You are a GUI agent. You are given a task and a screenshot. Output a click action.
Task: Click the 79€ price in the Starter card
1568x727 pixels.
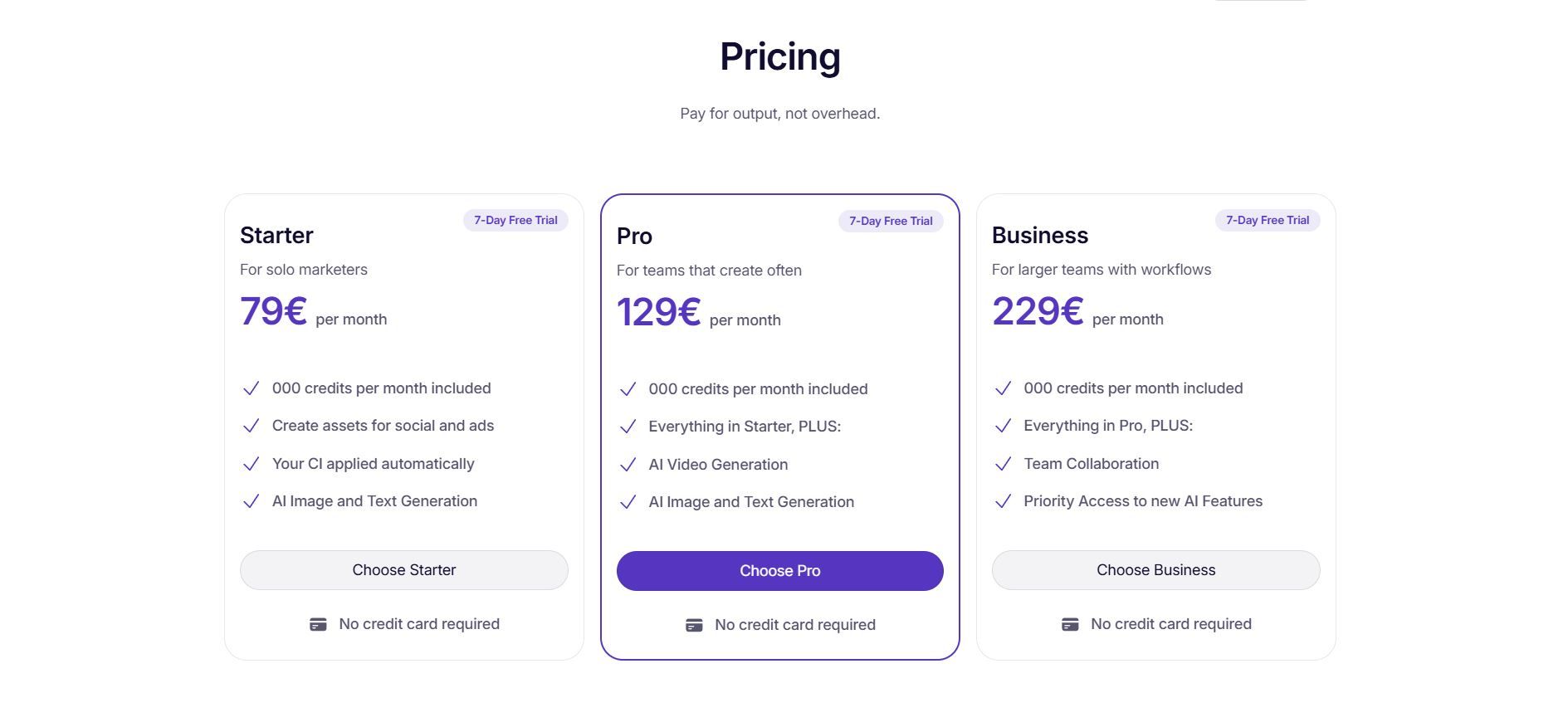click(272, 311)
